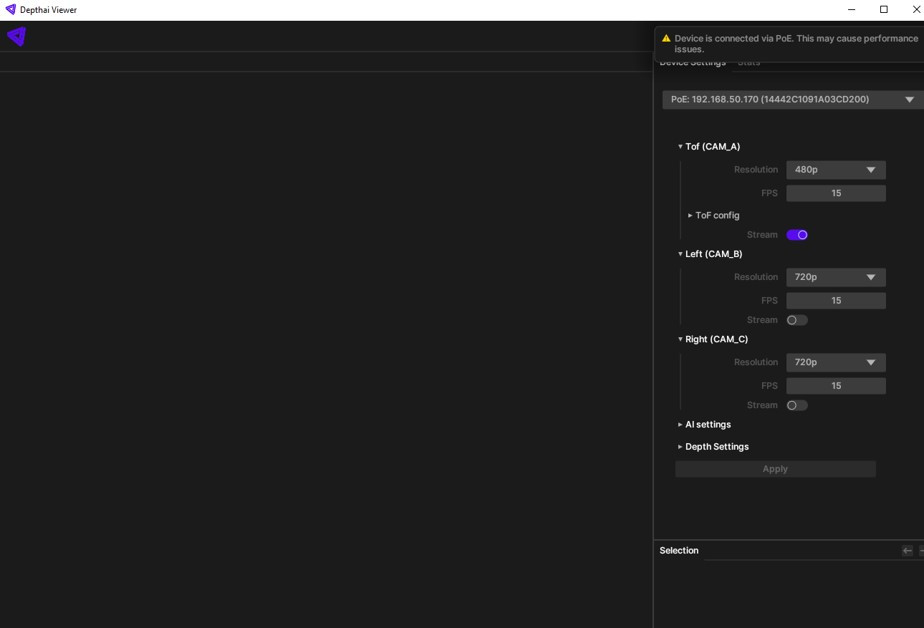Click the Left (CAM_B) FPS field
924x628 pixels.
click(835, 300)
